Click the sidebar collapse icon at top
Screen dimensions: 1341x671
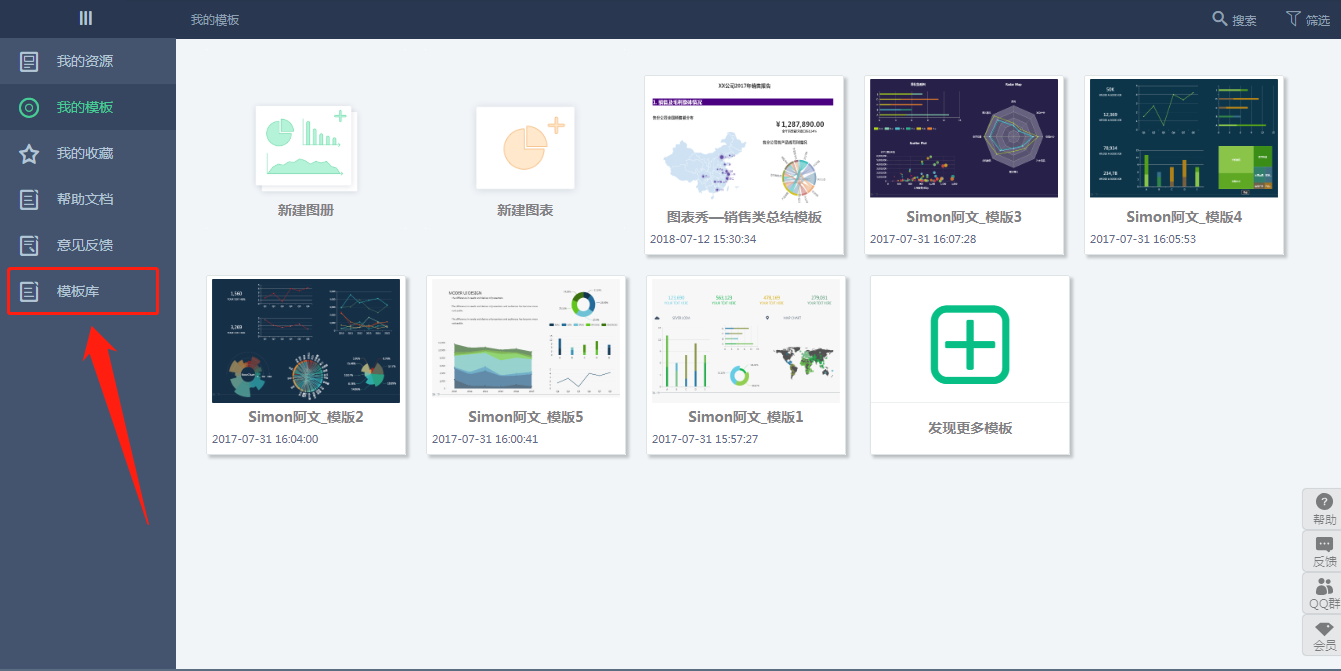pyautogui.click(x=86, y=18)
